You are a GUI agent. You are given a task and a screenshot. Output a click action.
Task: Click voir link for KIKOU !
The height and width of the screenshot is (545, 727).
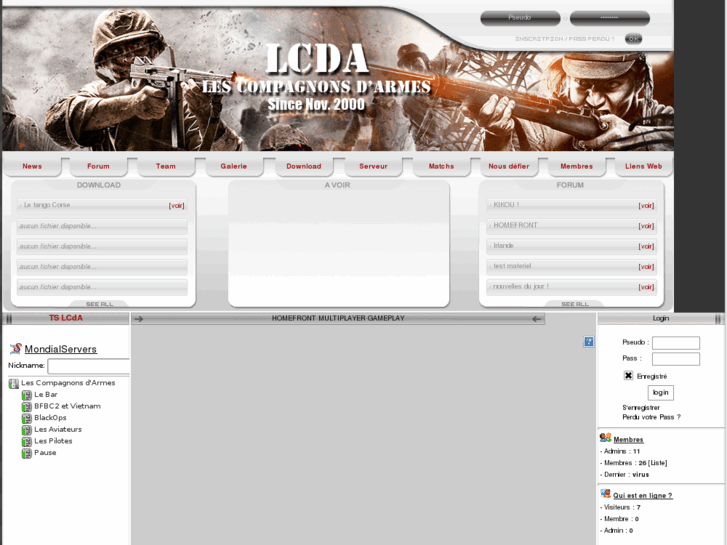(646, 205)
